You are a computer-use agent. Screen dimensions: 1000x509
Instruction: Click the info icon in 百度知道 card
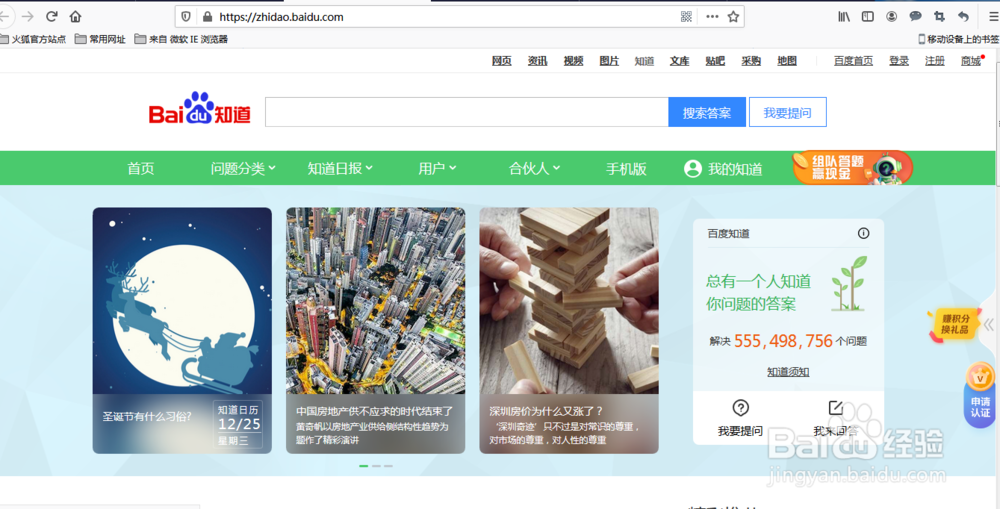click(864, 233)
